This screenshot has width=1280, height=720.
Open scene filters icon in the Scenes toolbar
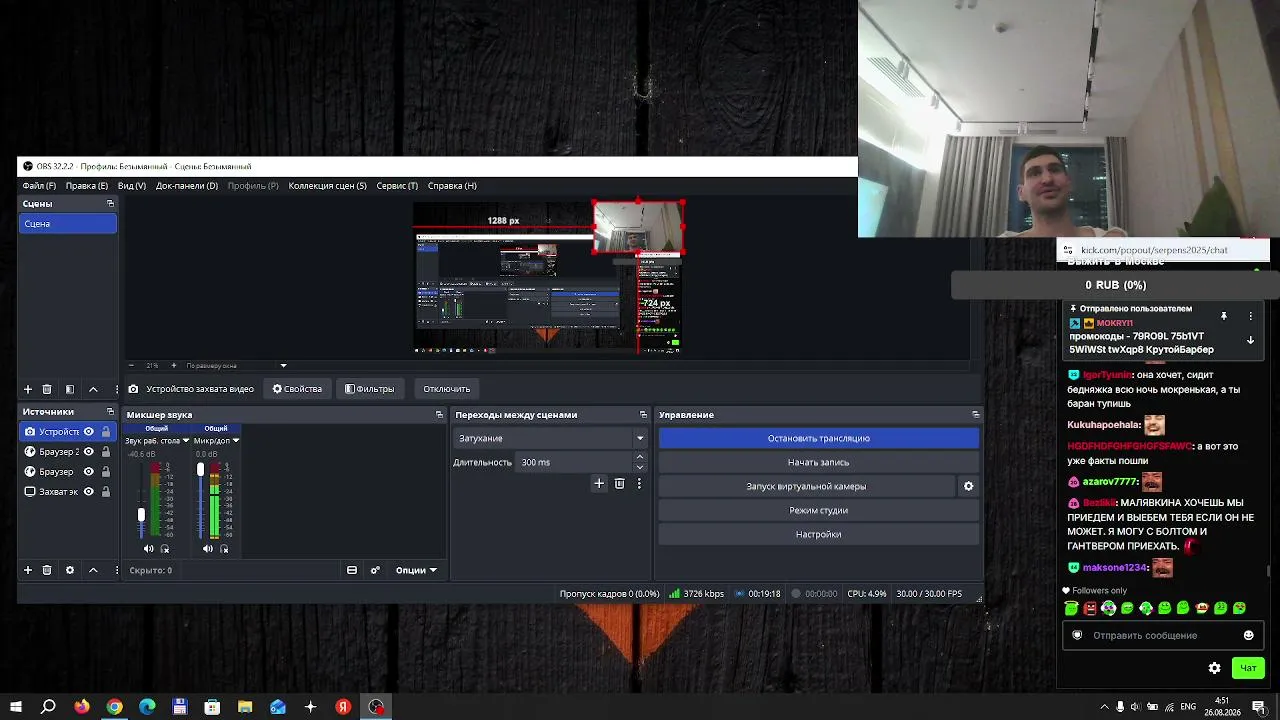point(70,389)
